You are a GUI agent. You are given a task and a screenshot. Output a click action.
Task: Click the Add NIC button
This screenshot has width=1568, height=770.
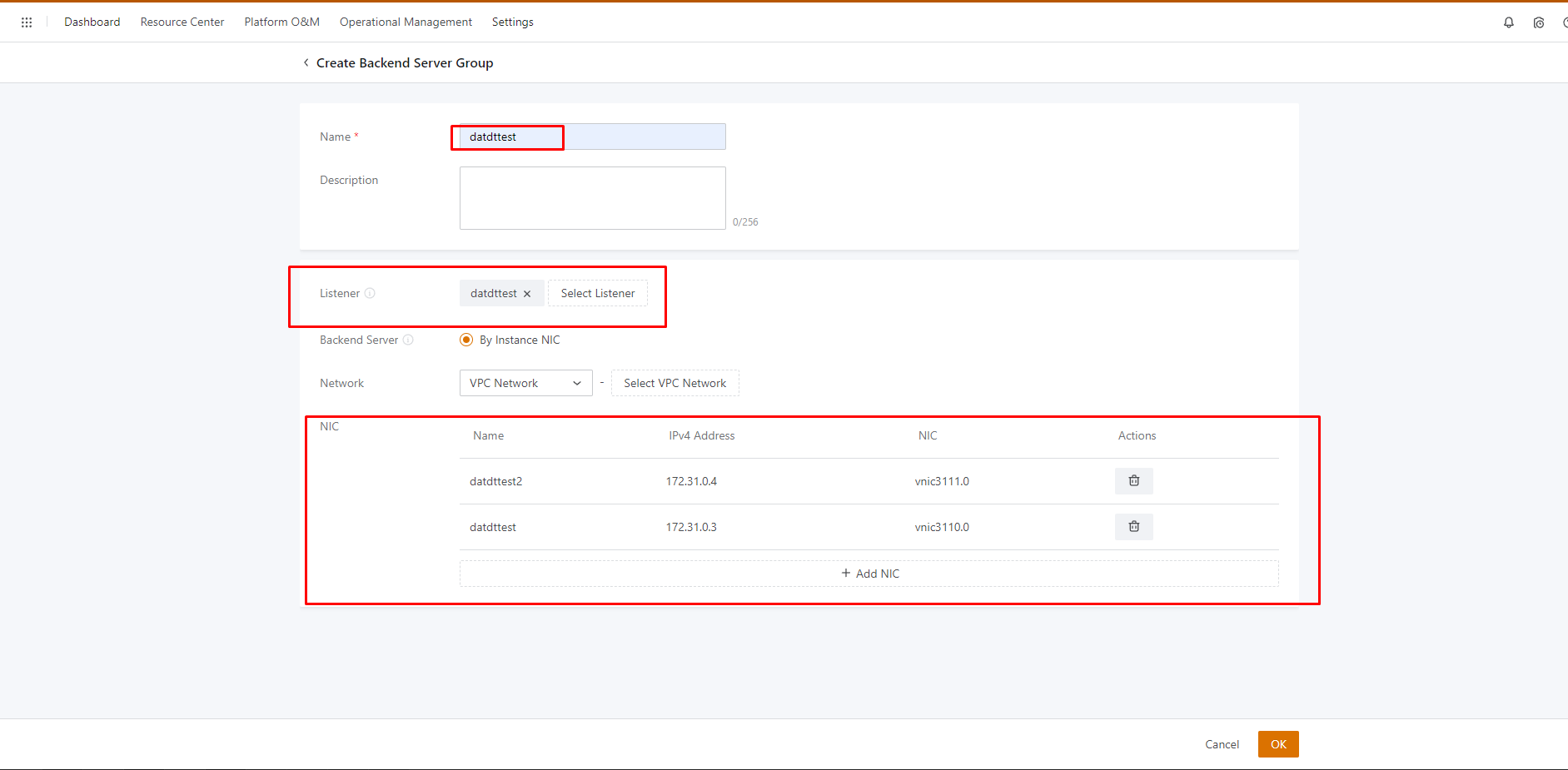point(869,574)
